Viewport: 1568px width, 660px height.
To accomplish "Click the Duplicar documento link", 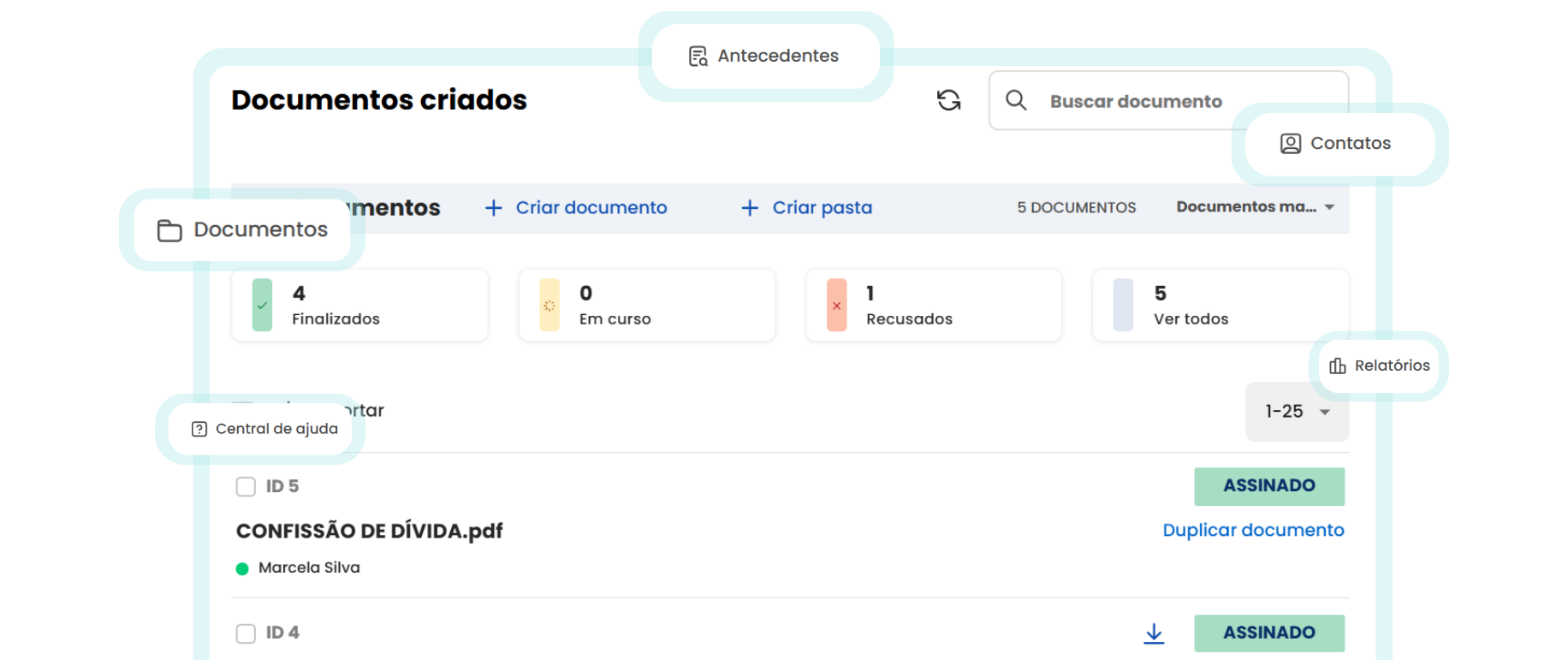I will pos(1253,530).
